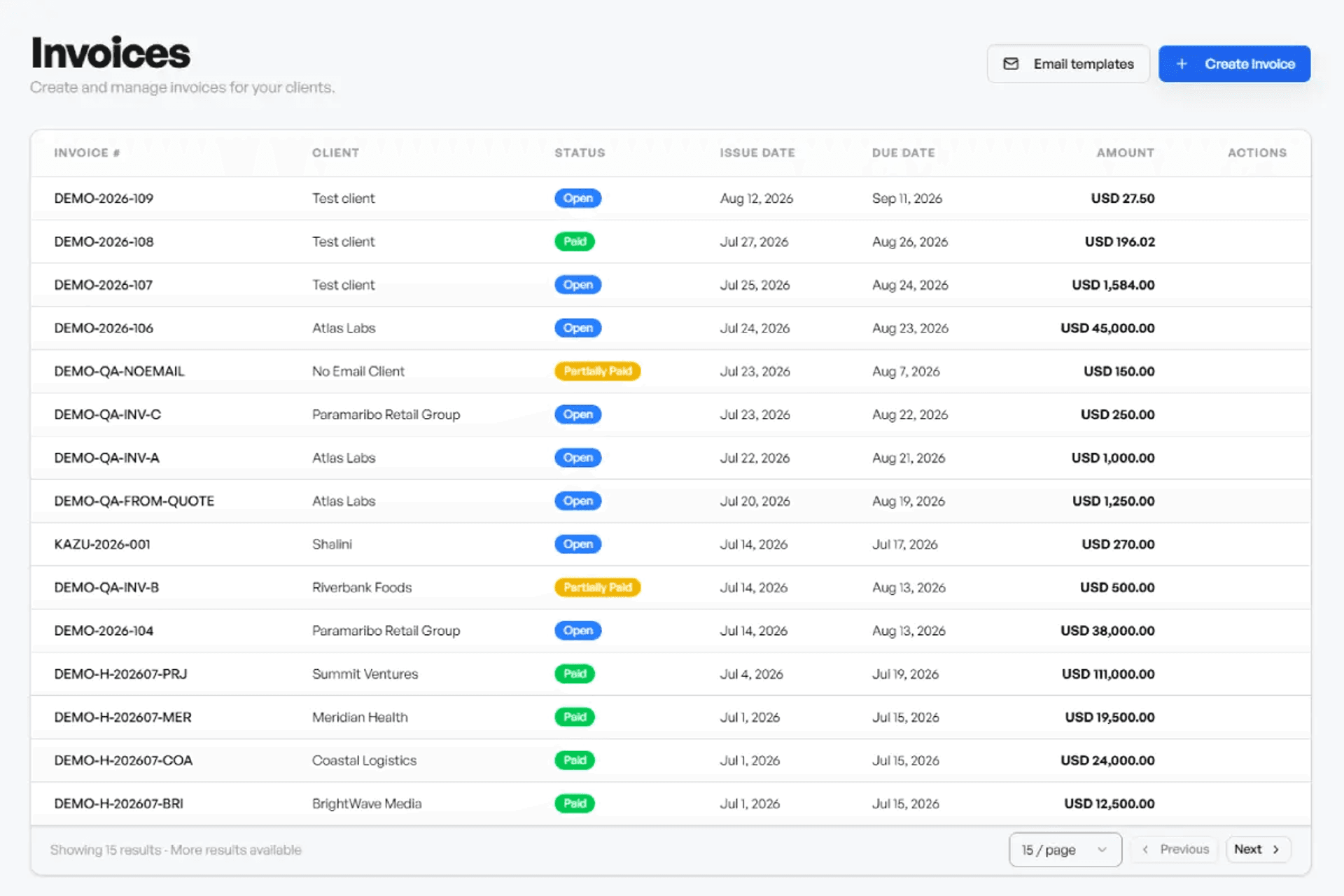This screenshot has height=896, width=1344.
Task: Click the Paid badge for Summit Ventures
Action: coord(575,674)
